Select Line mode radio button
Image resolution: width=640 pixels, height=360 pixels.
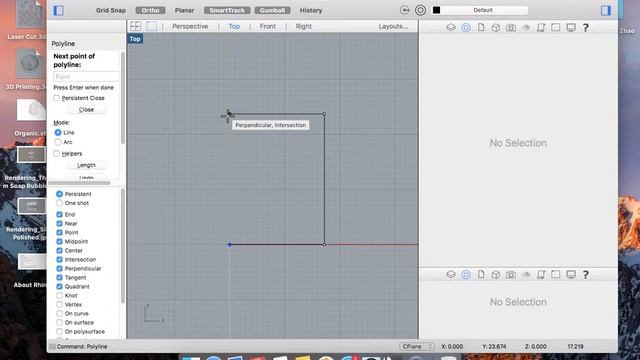58,132
